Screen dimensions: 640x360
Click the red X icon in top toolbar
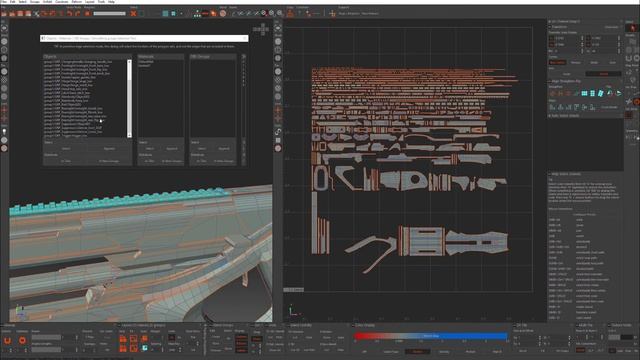(x=133, y=13)
